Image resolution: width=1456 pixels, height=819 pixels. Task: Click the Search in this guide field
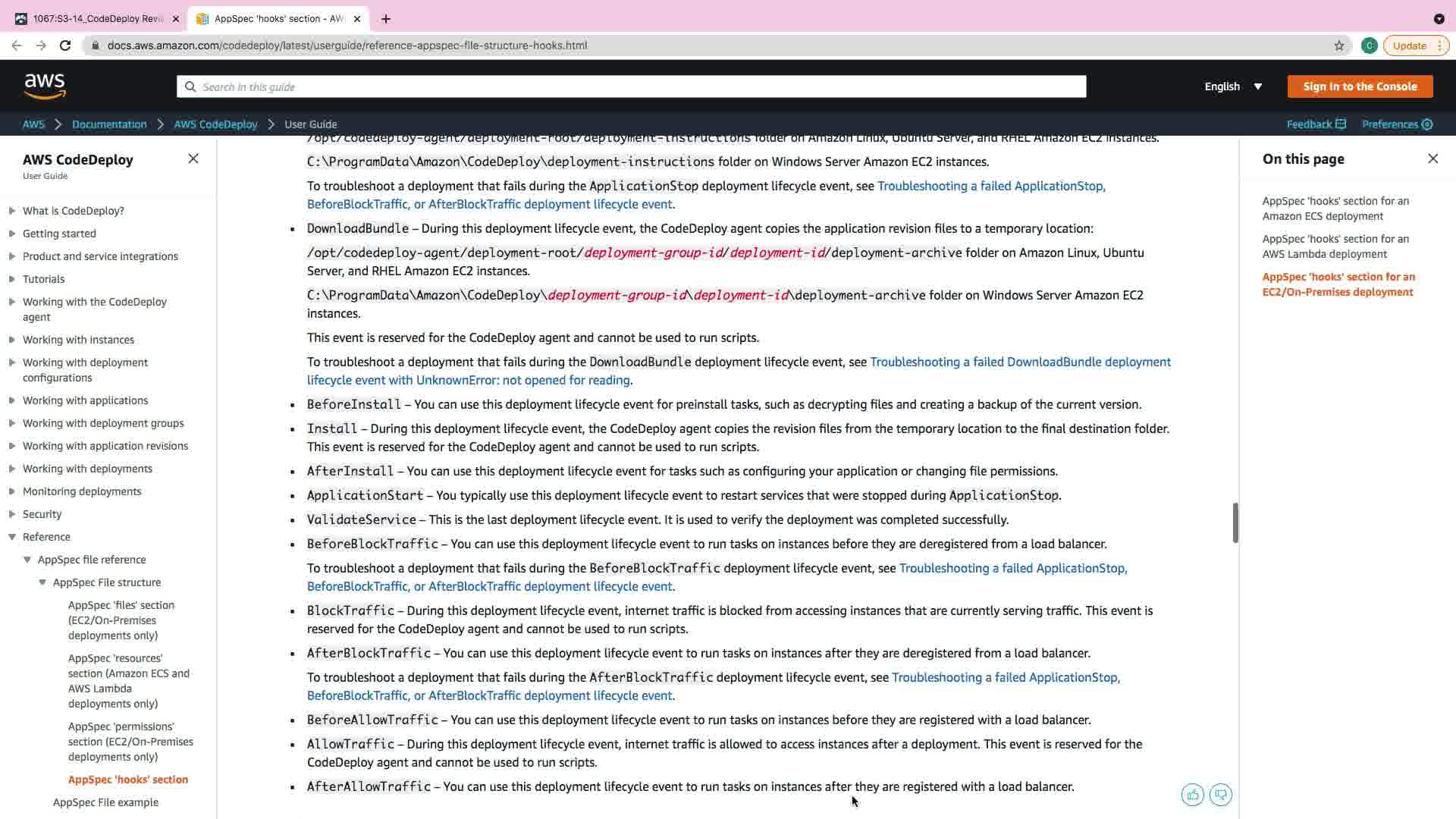631,86
